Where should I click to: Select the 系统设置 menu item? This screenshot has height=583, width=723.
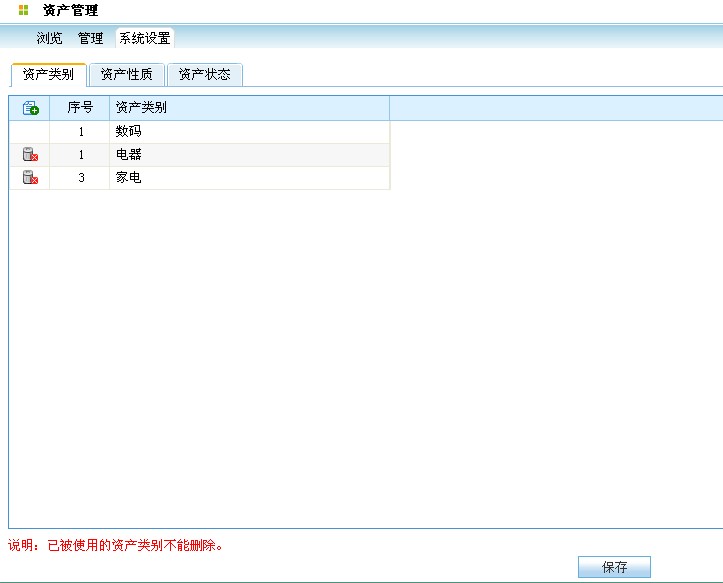pos(145,38)
